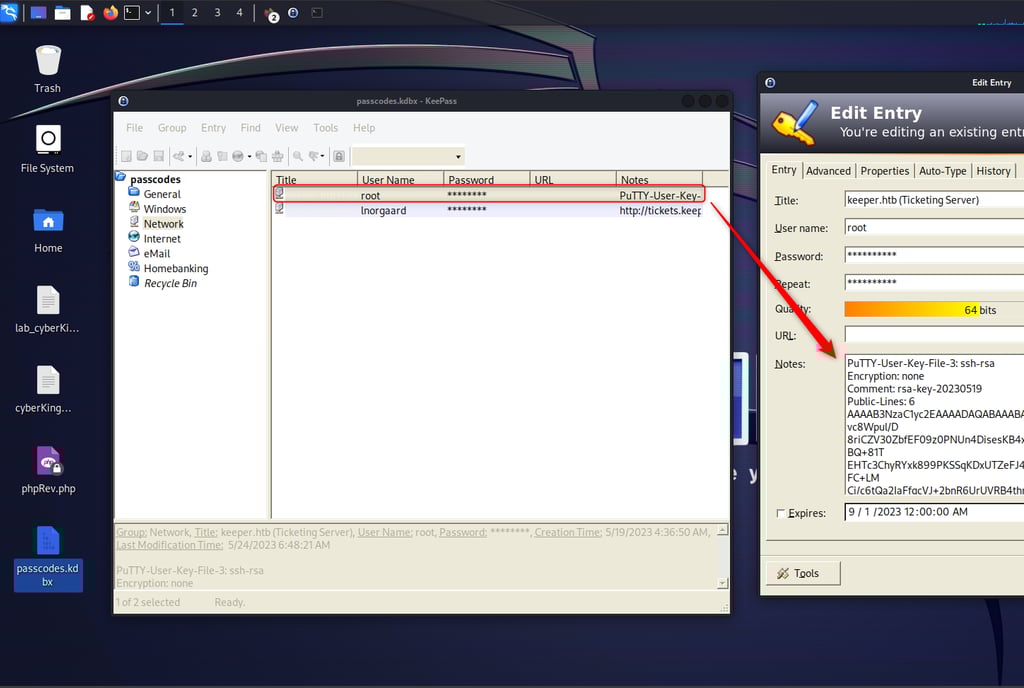Image resolution: width=1024 pixels, height=688 pixels.
Task: Sort entries by User Name column header
Action: [x=400, y=180]
